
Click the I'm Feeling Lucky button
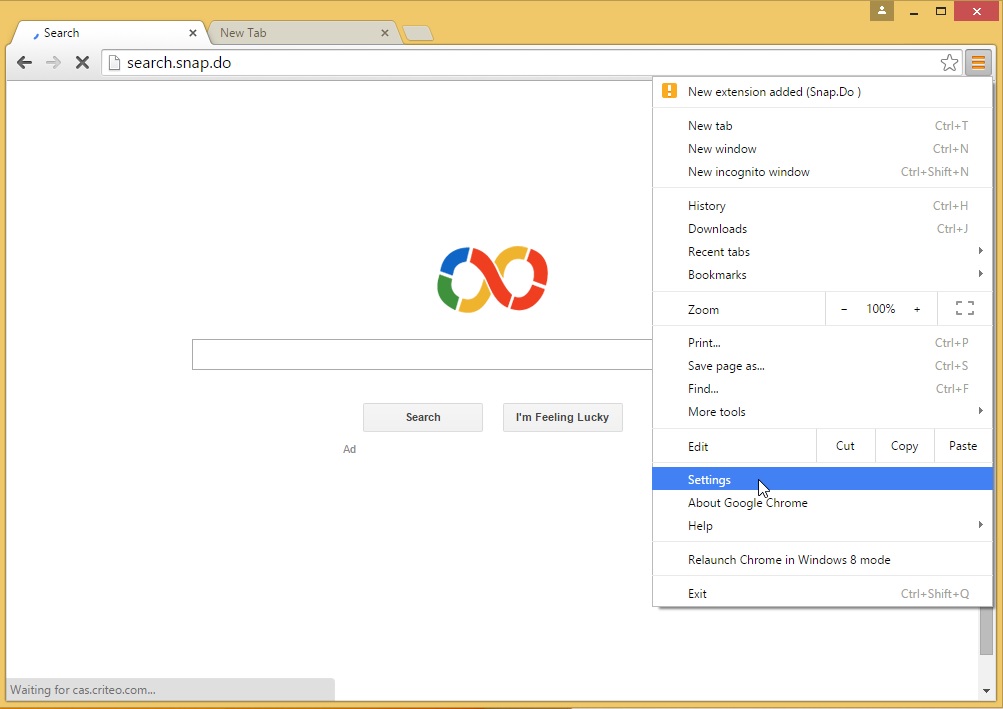[x=562, y=417]
